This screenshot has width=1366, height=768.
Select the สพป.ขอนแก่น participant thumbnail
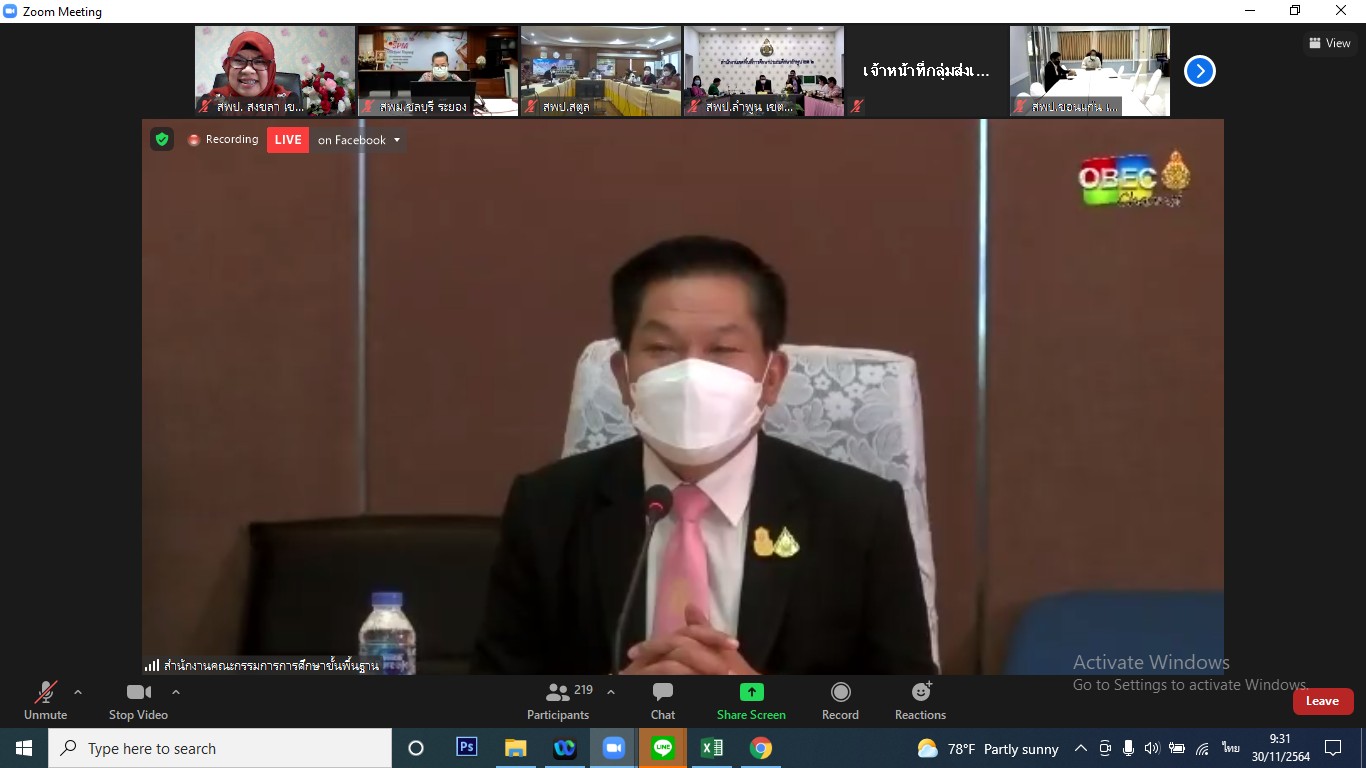coord(1090,71)
